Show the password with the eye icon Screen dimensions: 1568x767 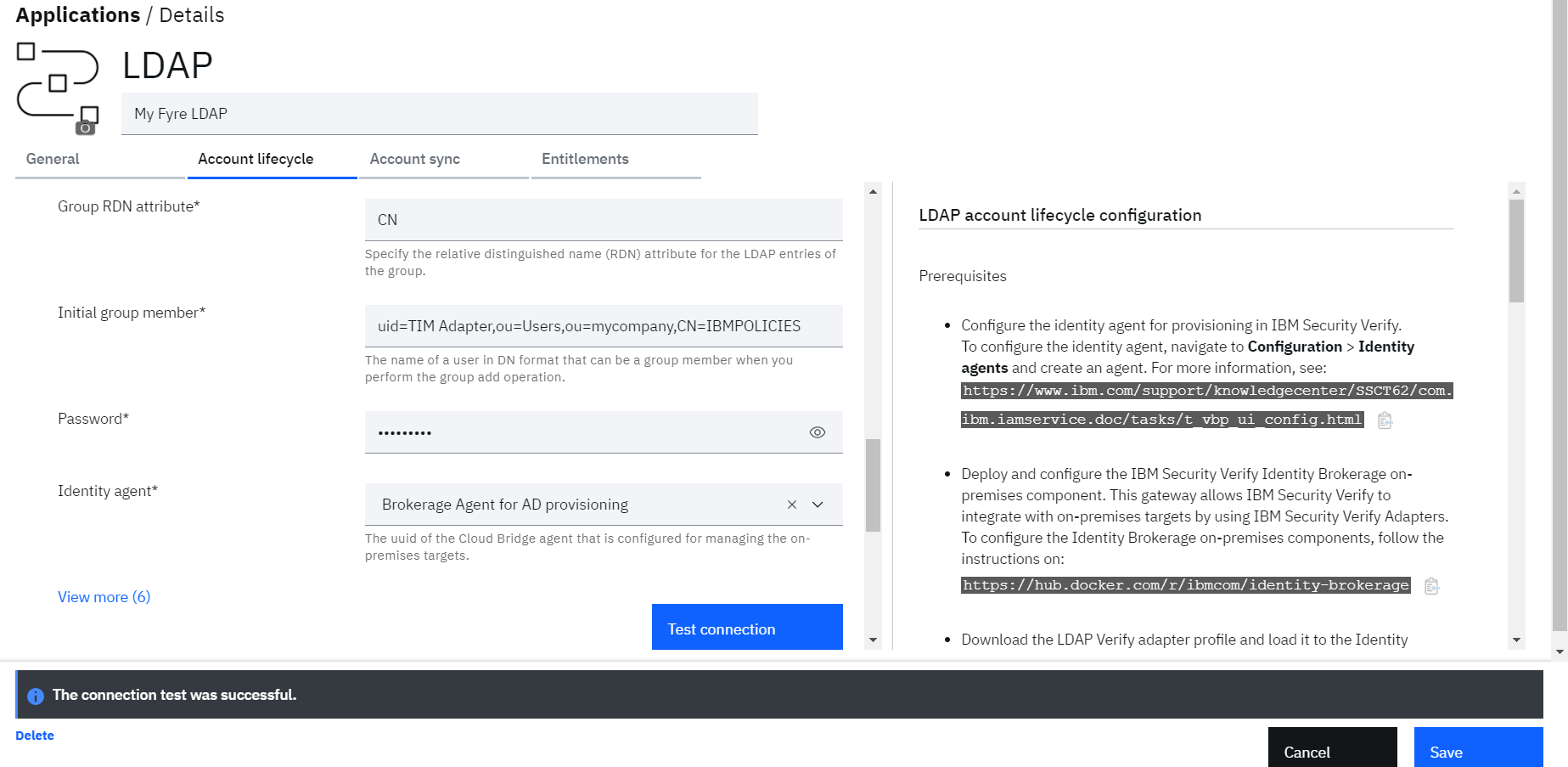(818, 432)
